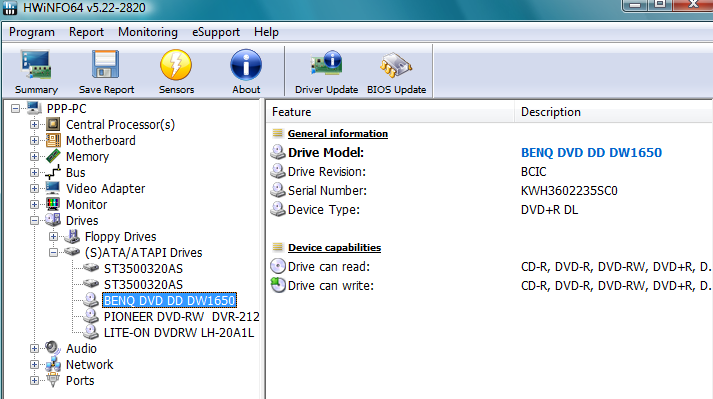Expand the Bus node

point(34,172)
